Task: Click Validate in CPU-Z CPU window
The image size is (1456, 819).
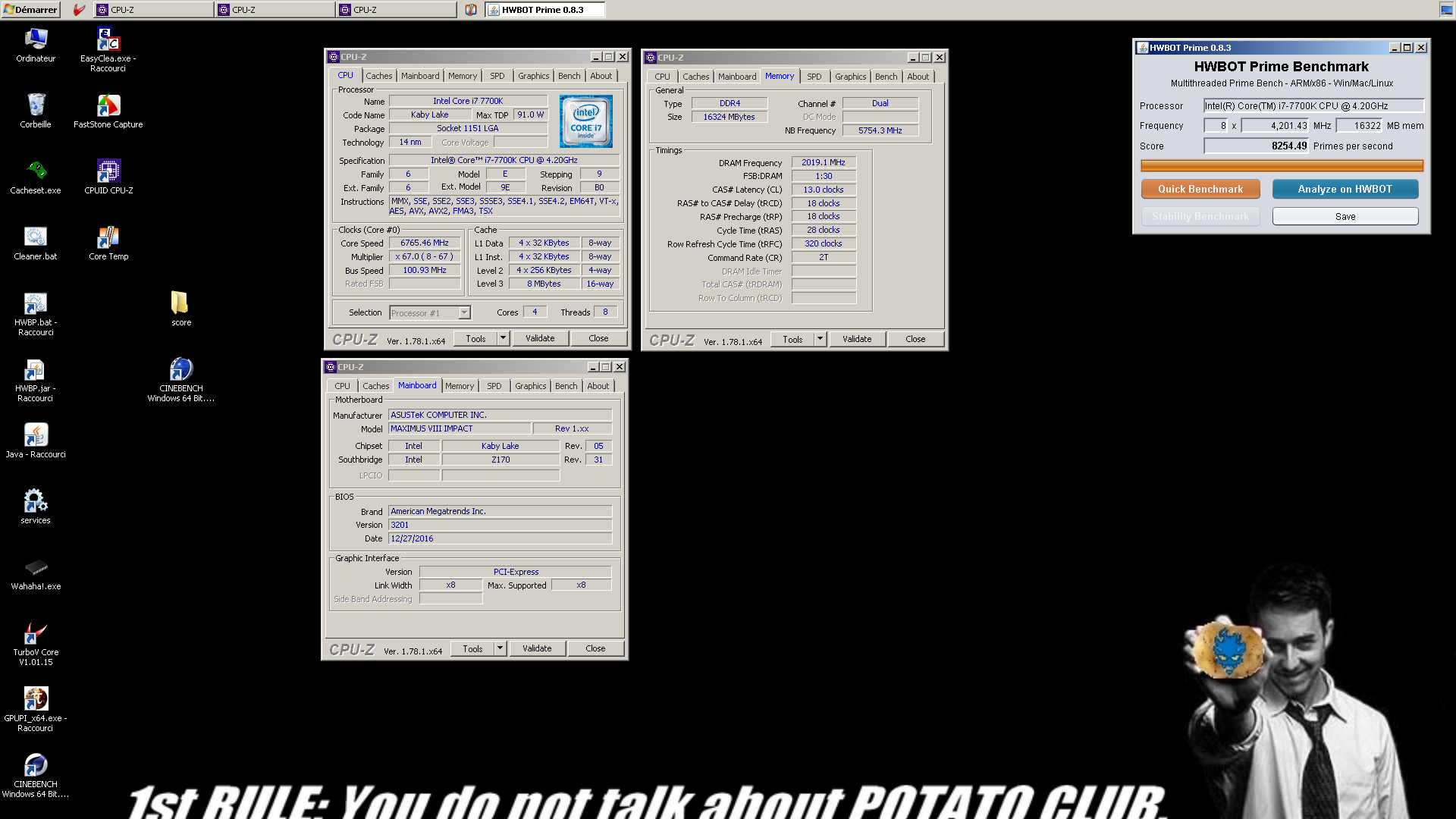Action: 540,338
